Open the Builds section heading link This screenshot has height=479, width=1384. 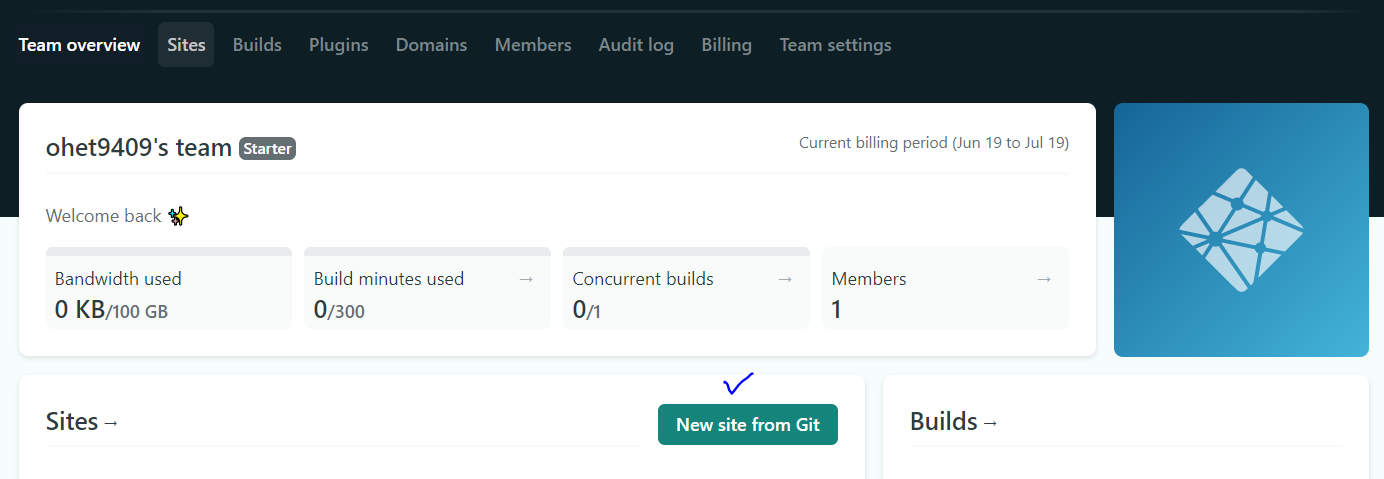pos(954,422)
